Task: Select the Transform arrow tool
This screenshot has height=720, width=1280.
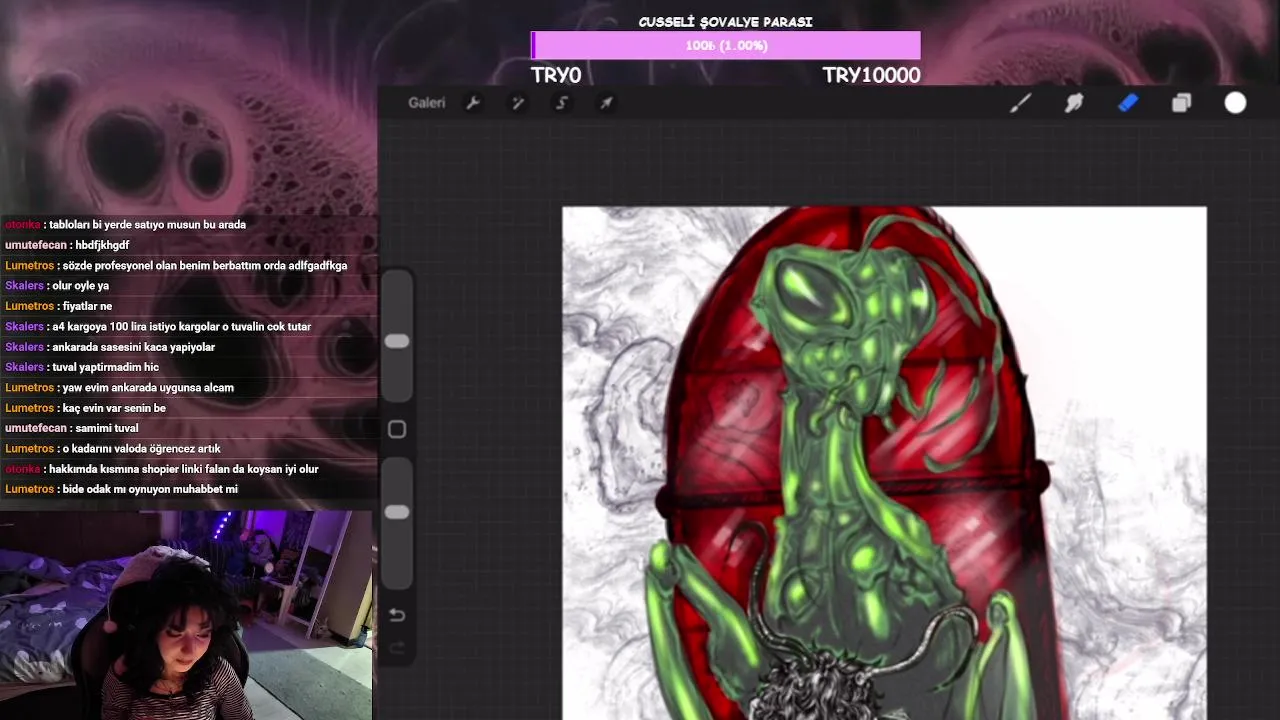Action: tap(606, 103)
